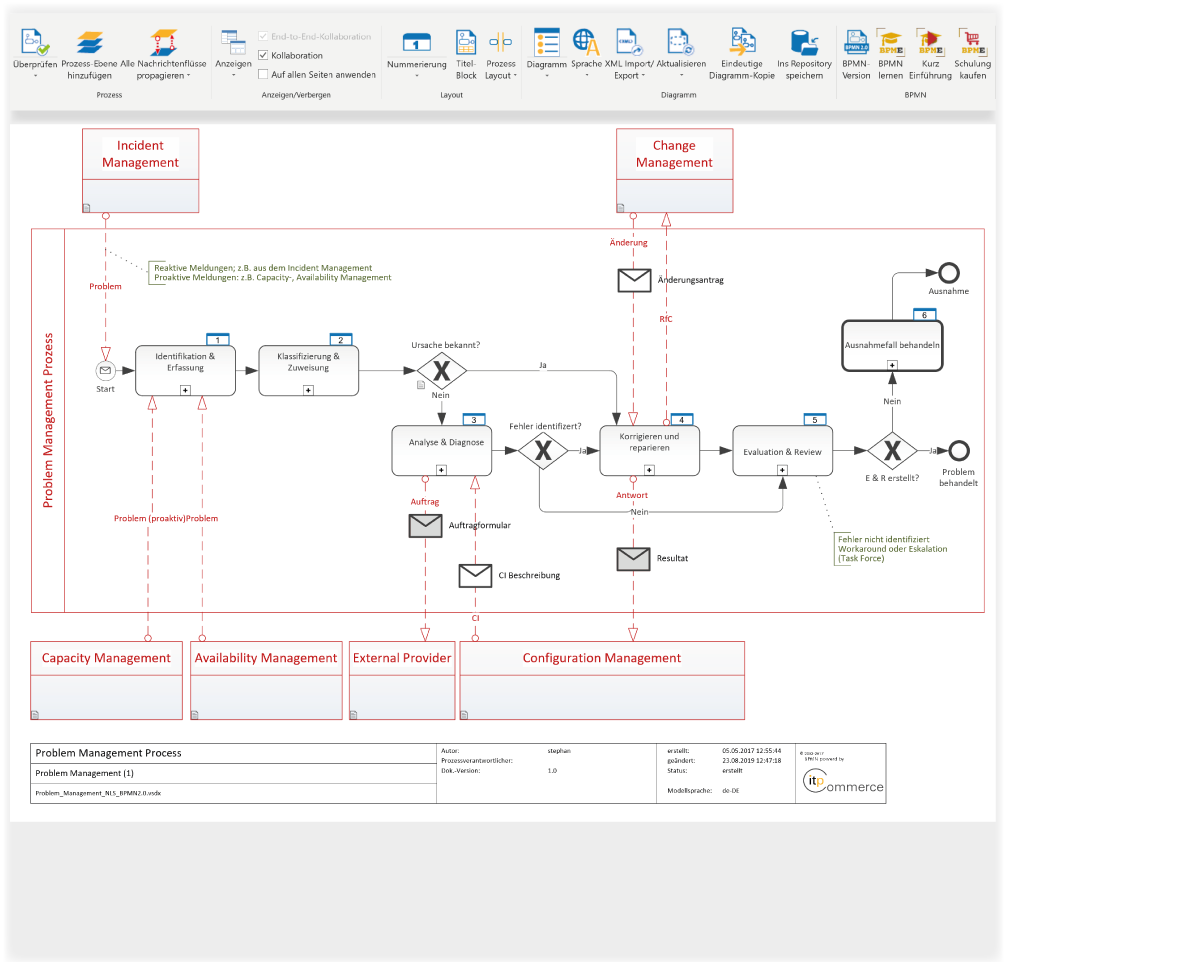Click the note icon in Capacity Management pool
The image size is (1200, 962).
[36, 714]
